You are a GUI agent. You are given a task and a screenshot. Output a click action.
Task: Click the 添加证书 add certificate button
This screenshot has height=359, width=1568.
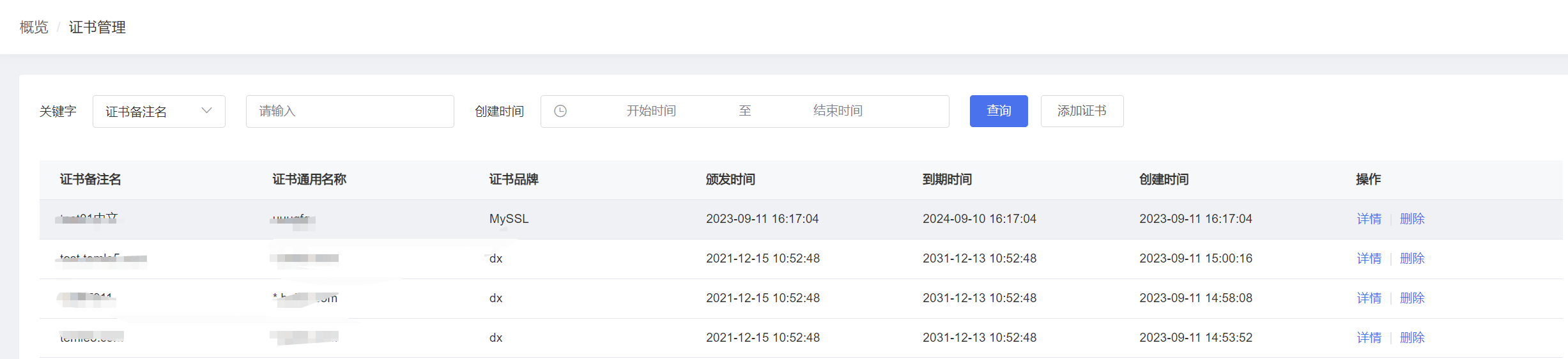click(x=1081, y=111)
